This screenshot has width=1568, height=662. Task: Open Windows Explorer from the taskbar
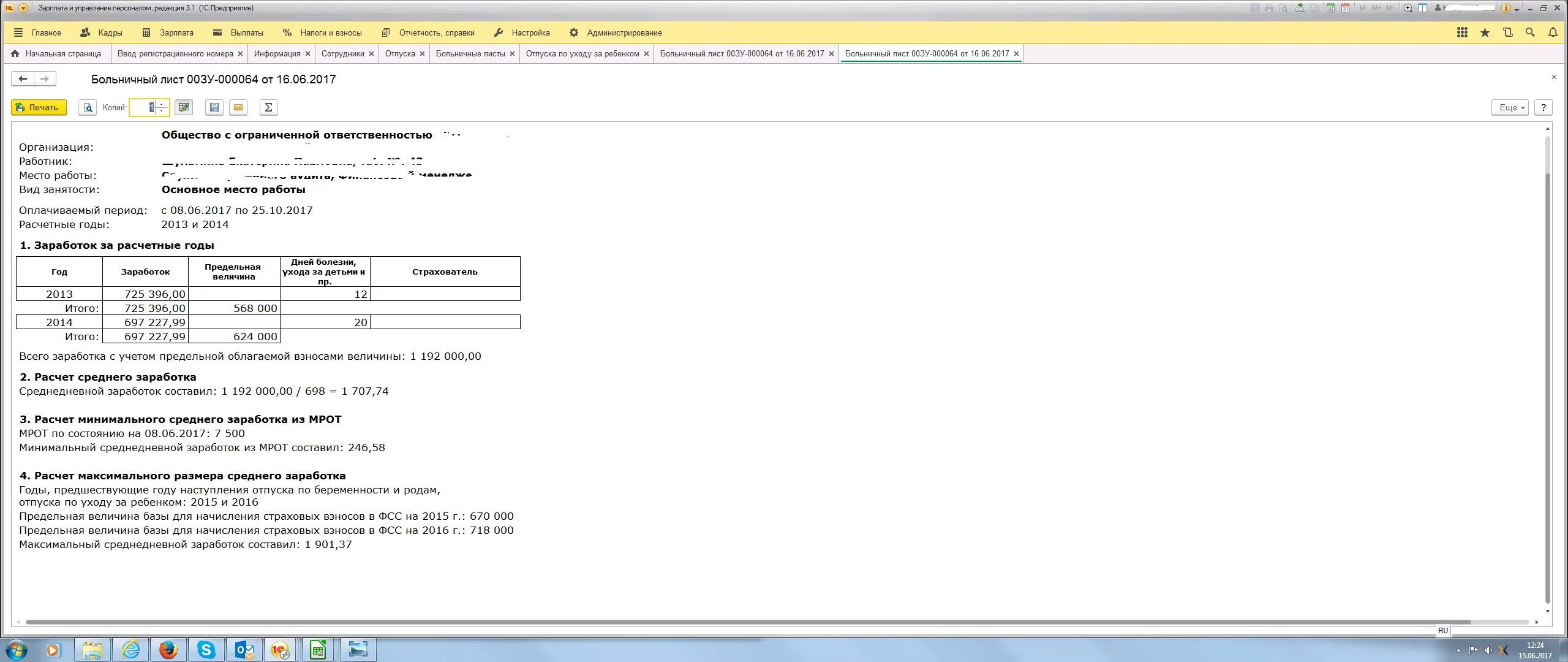pyautogui.click(x=92, y=650)
